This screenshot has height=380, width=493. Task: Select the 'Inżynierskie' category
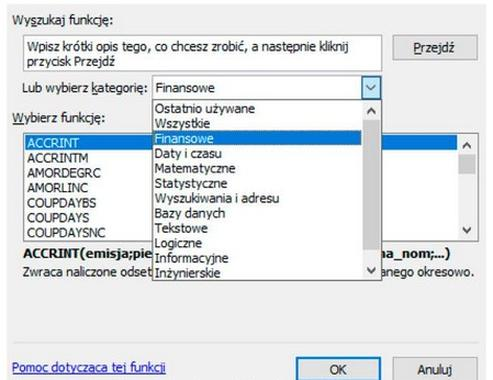[257, 273]
